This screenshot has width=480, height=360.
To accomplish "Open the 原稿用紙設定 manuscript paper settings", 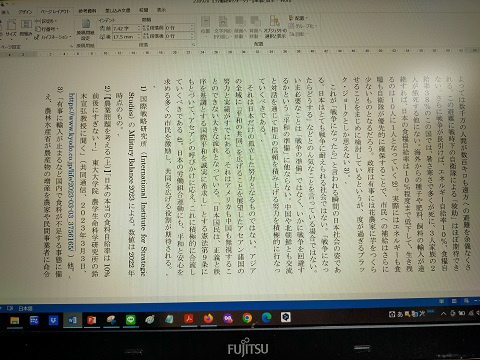I will (85, 29).
